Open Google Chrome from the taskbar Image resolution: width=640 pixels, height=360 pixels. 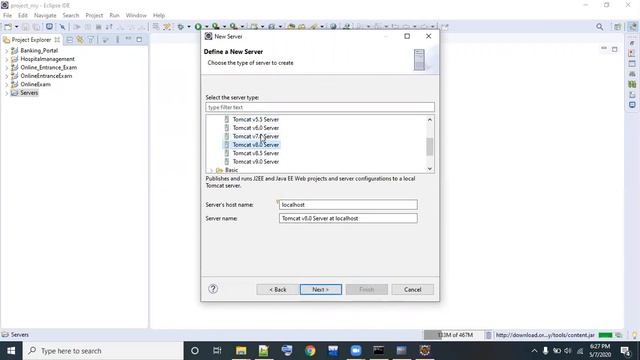point(310,351)
